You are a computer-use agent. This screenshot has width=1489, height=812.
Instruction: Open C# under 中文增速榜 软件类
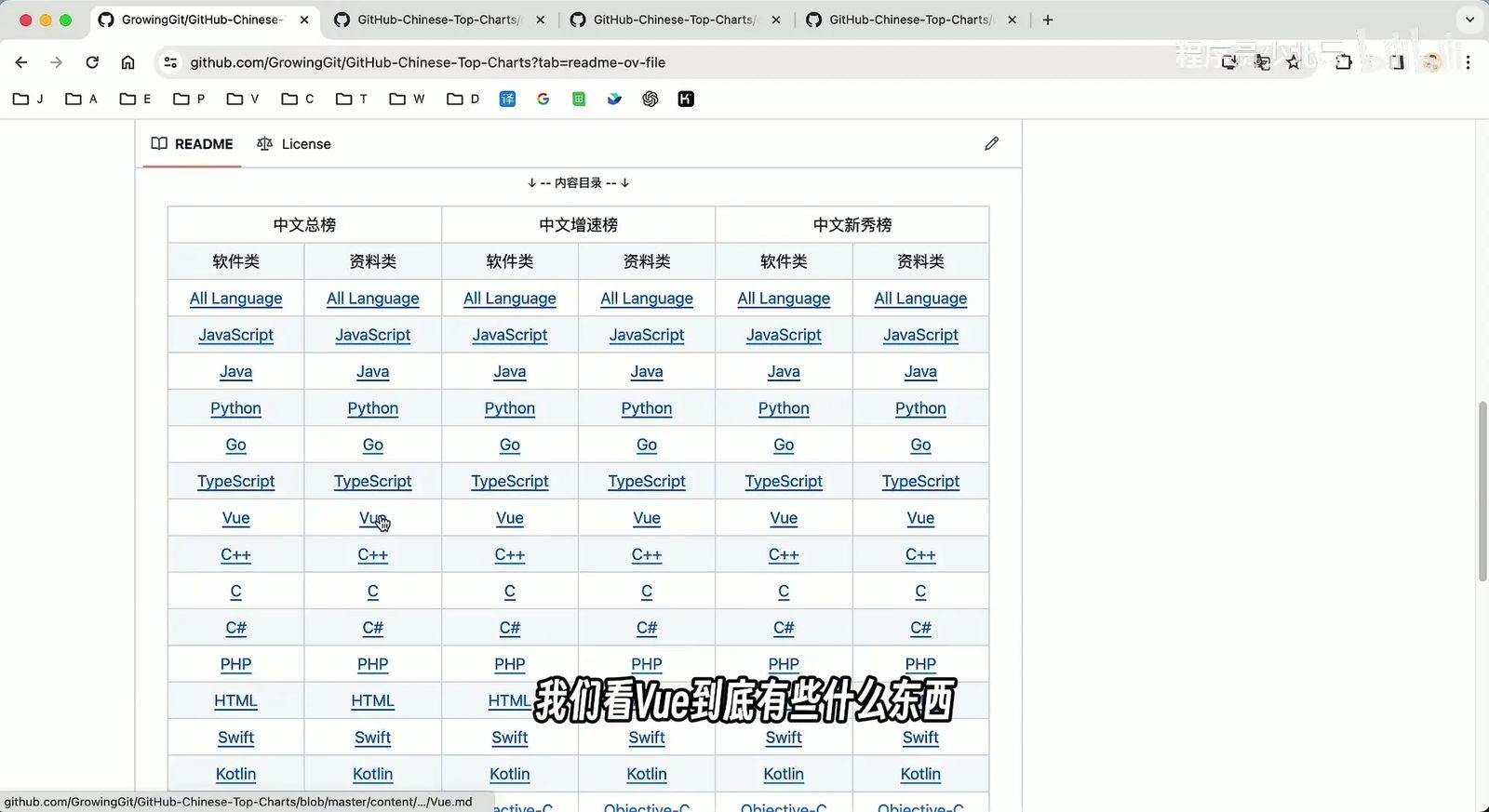tap(510, 628)
